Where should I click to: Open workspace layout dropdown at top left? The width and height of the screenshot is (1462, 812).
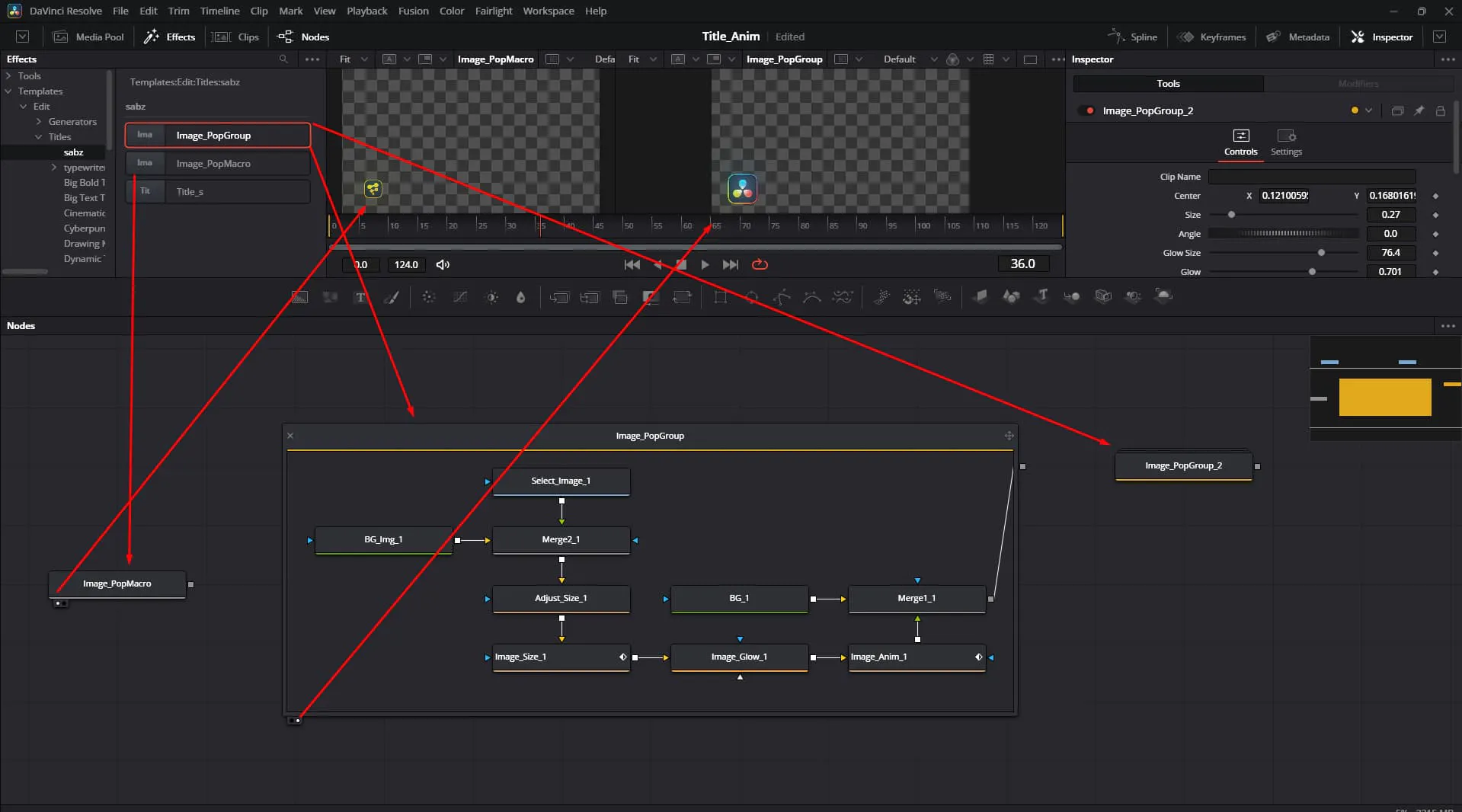[x=23, y=37]
